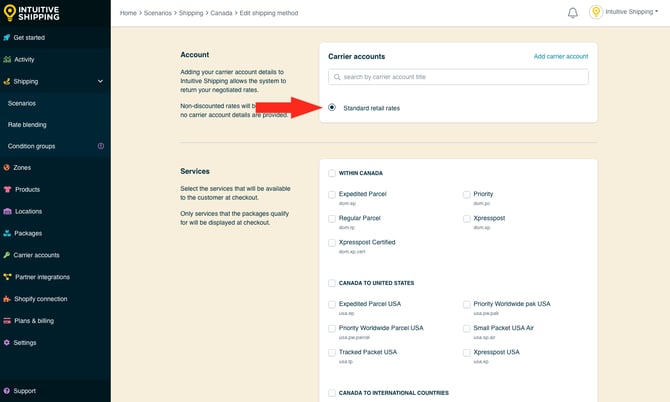This screenshot has width=670, height=402.
Task: Open Scenarios in the sidebar
Action: tap(22, 103)
